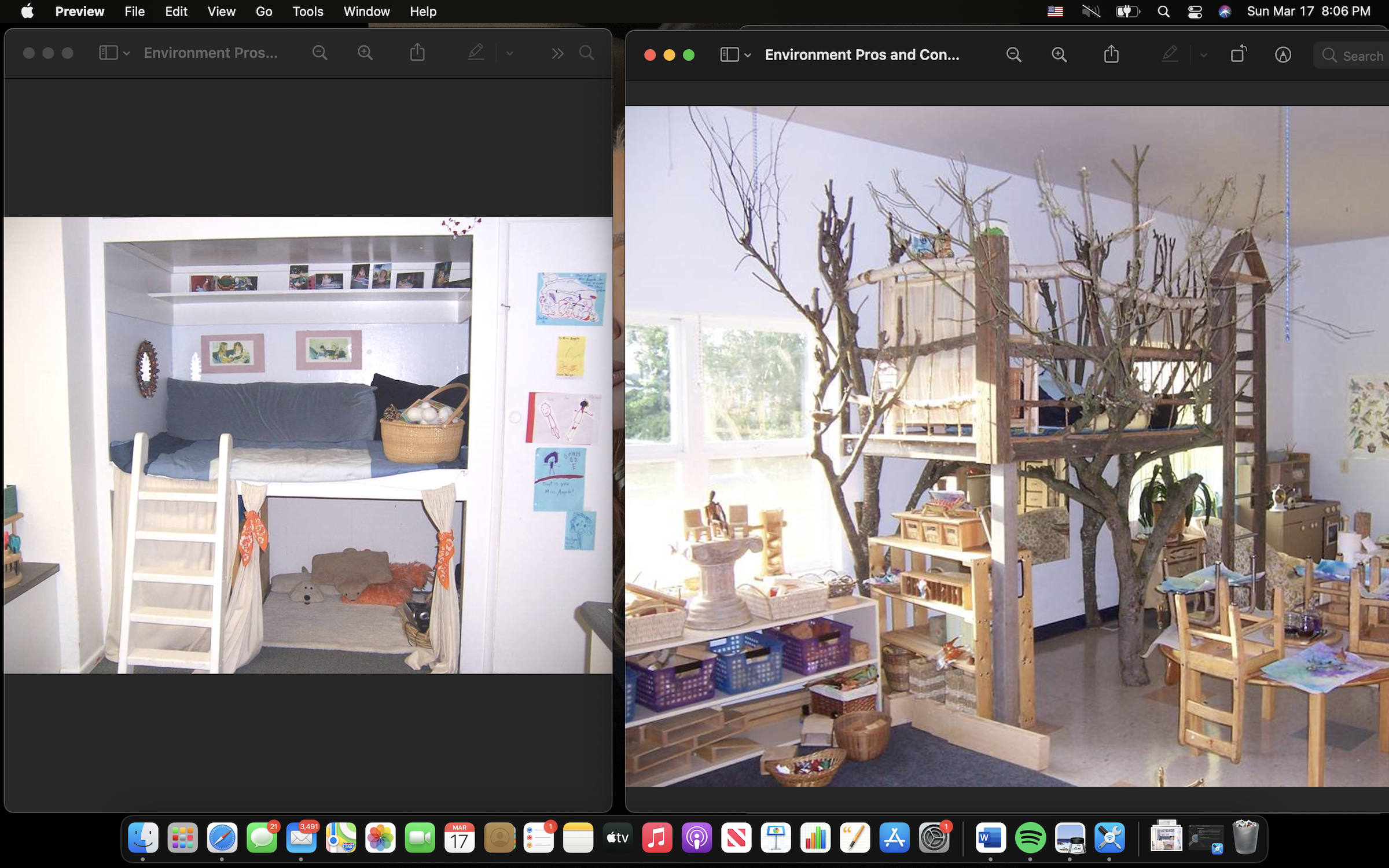The width and height of the screenshot is (1389, 868).
Task: Zoom in on the bunk bed image
Action: (x=365, y=53)
